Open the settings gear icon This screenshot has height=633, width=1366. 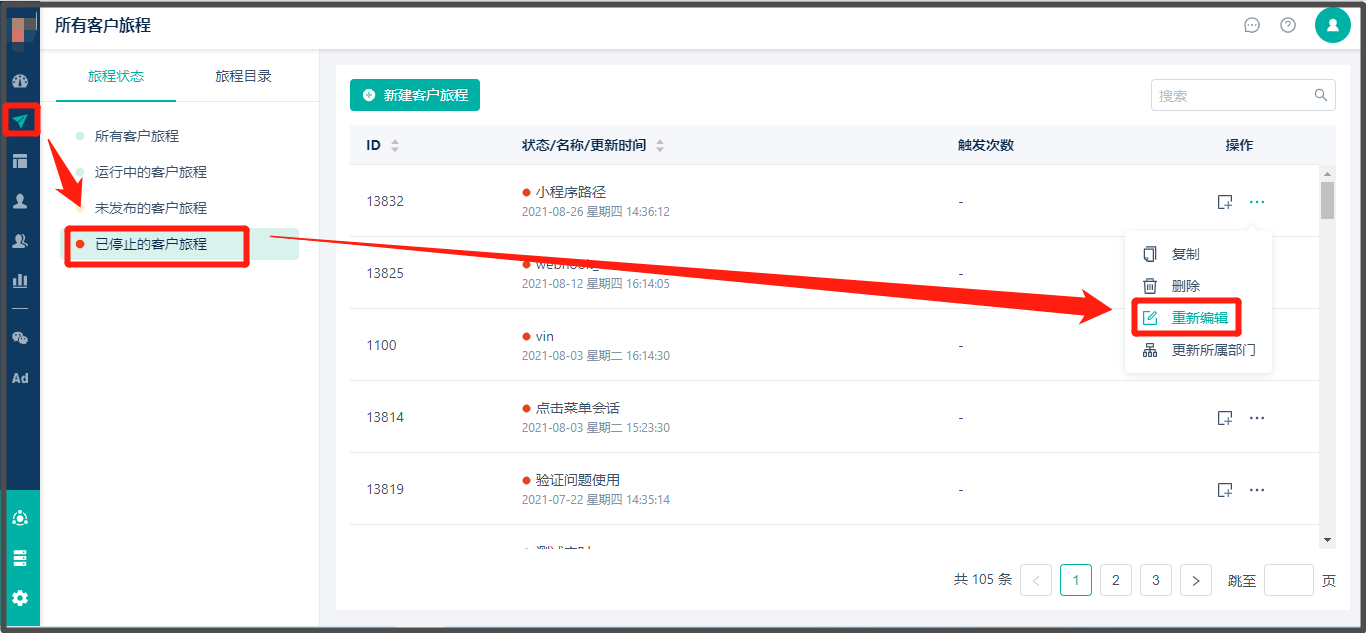pos(20,598)
